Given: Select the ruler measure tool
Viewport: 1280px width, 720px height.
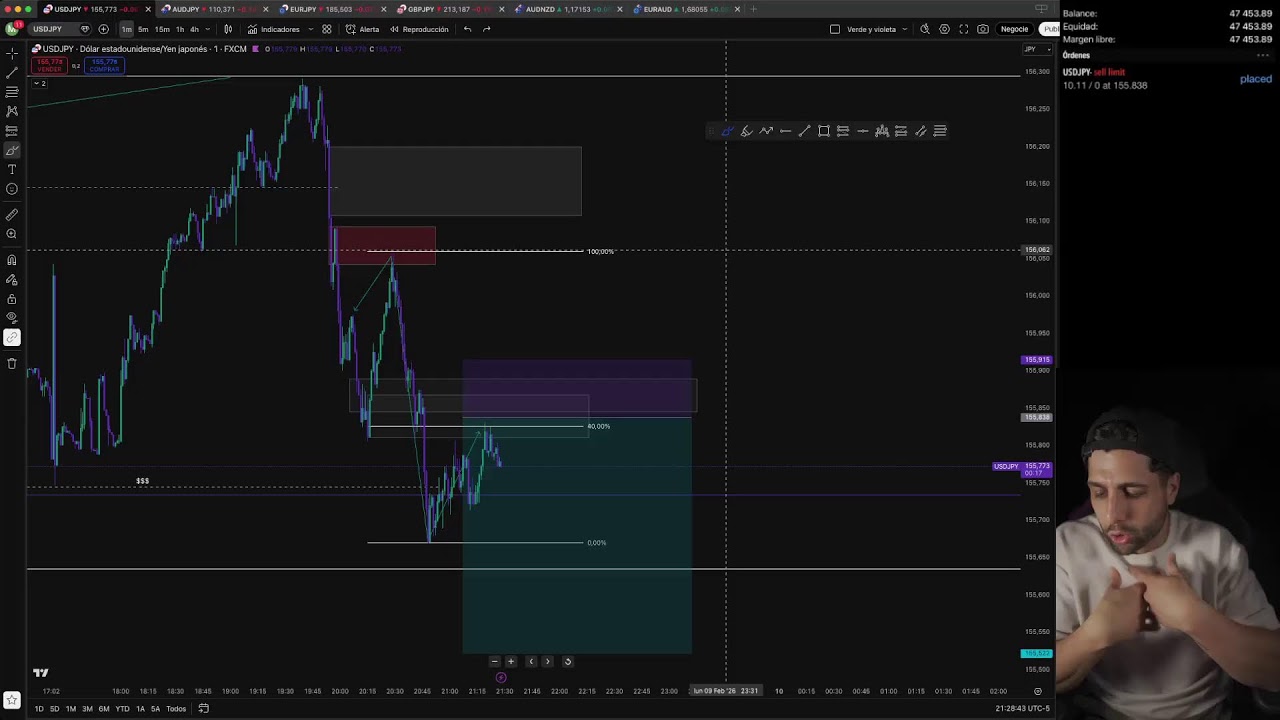Looking at the screenshot, I should click(x=12, y=215).
